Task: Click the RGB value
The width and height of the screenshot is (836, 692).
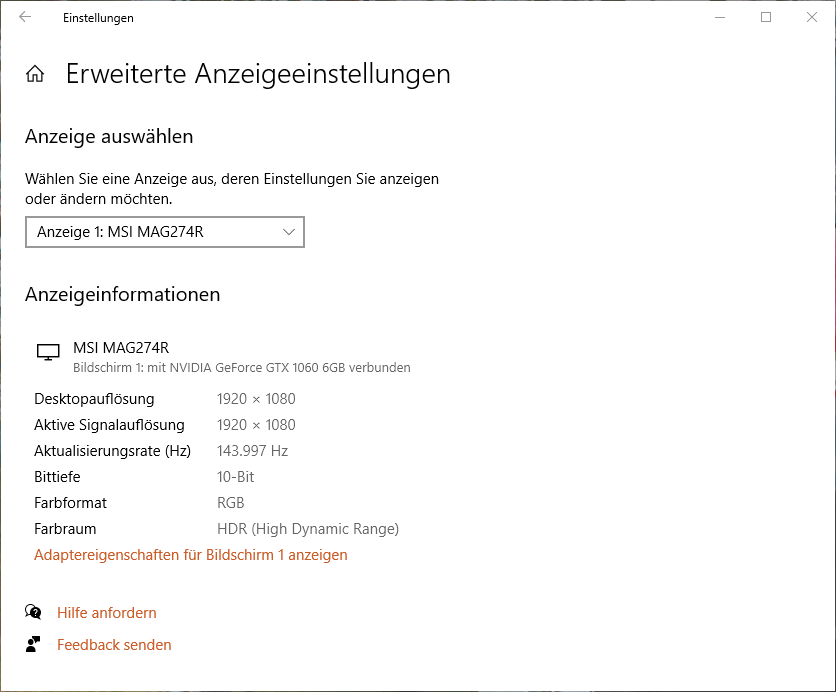Action: click(x=230, y=503)
